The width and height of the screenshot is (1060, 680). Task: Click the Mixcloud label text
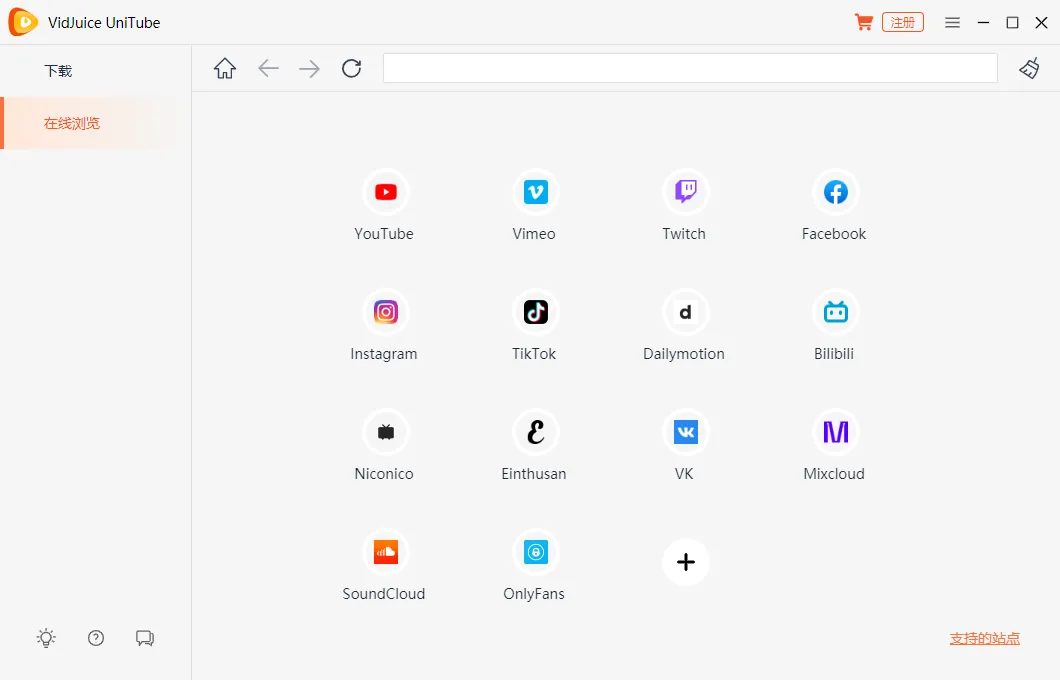point(834,474)
